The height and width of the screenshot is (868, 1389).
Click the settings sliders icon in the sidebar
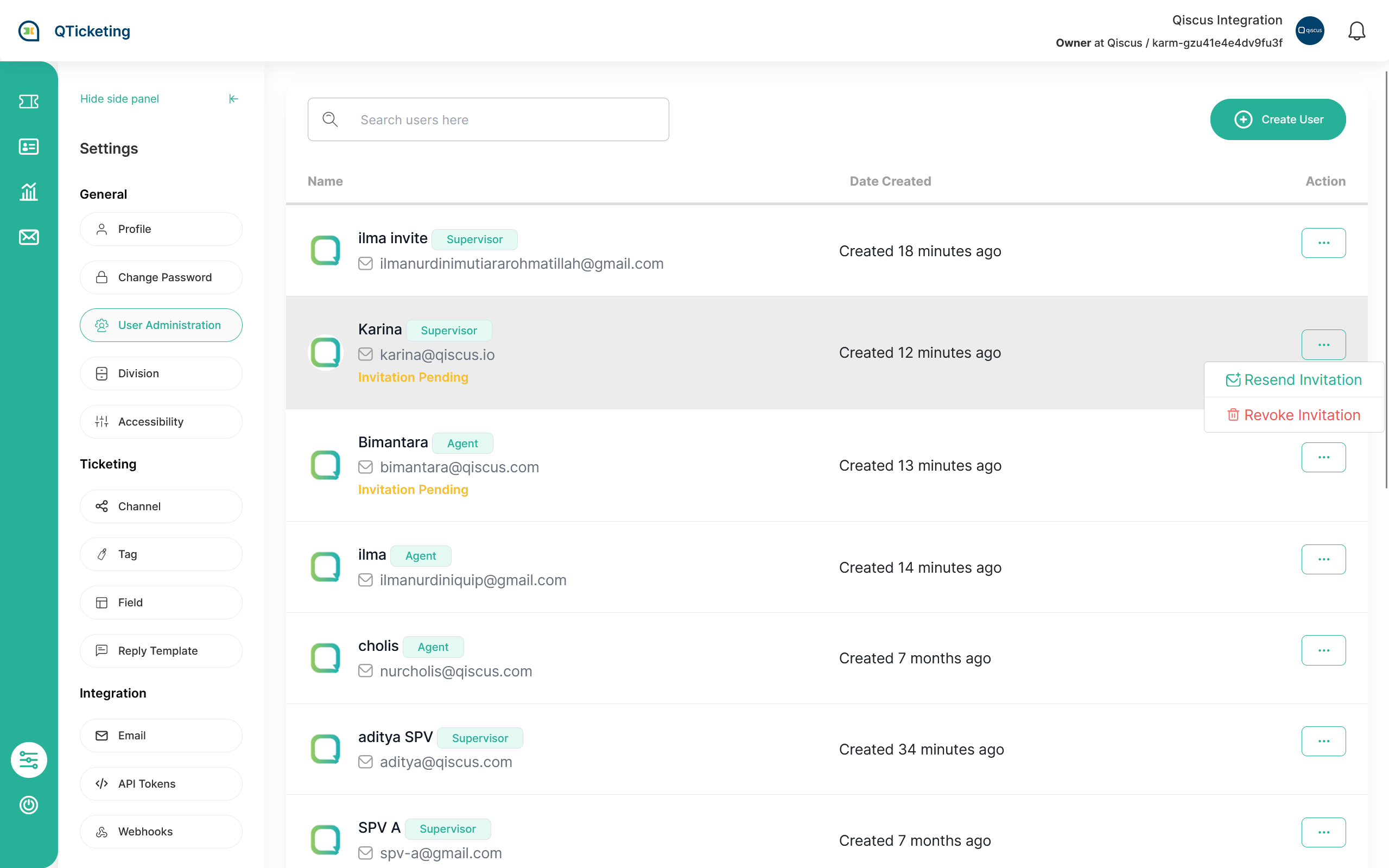[29, 759]
